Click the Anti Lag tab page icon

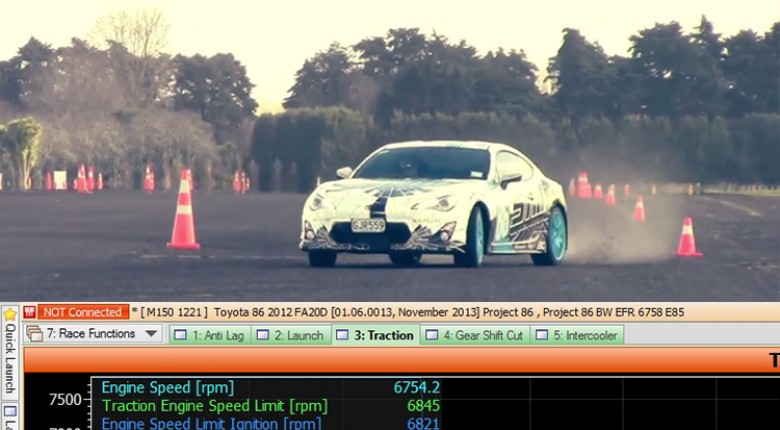(180, 335)
